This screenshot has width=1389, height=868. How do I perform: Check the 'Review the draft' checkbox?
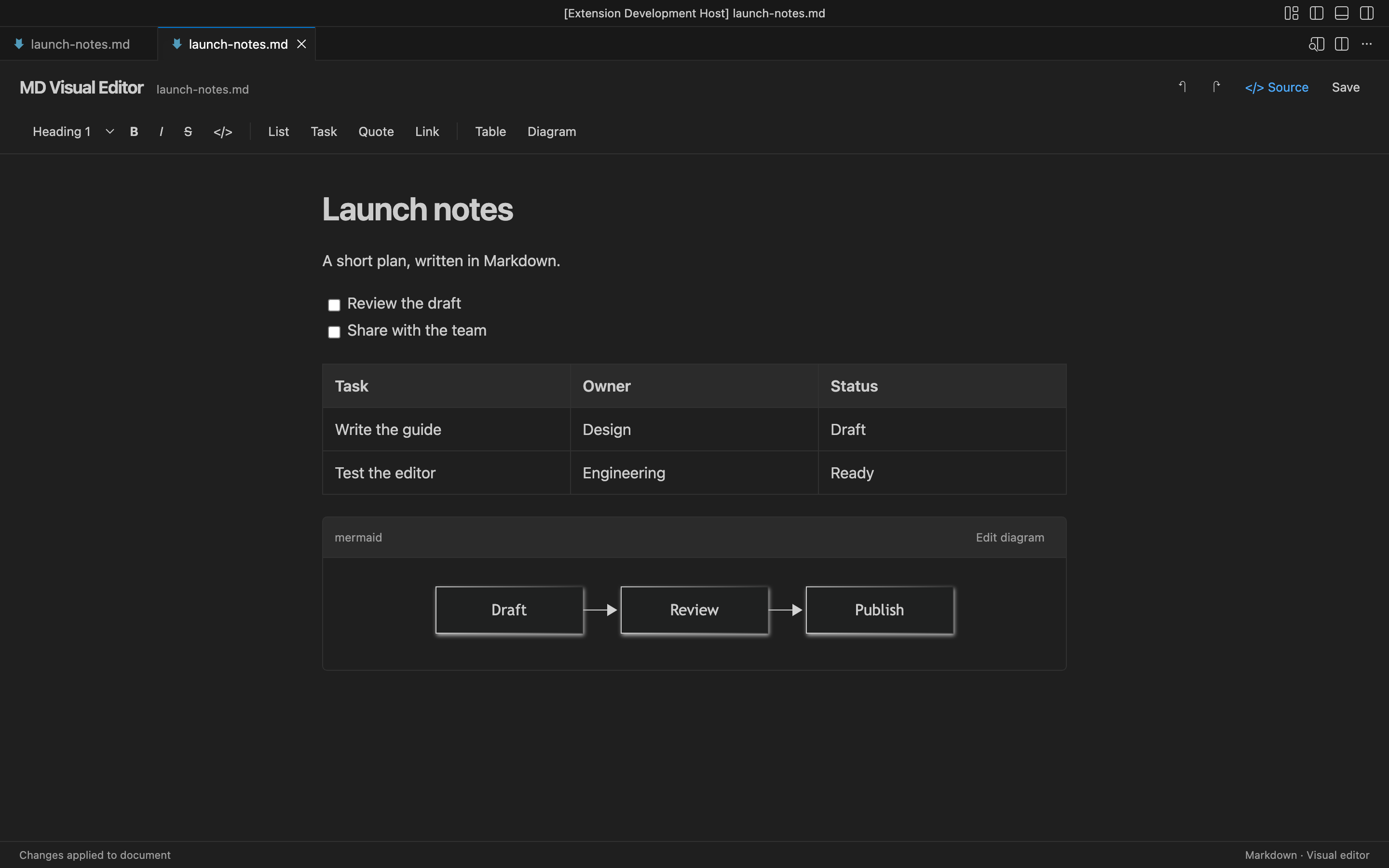(334, 305)
